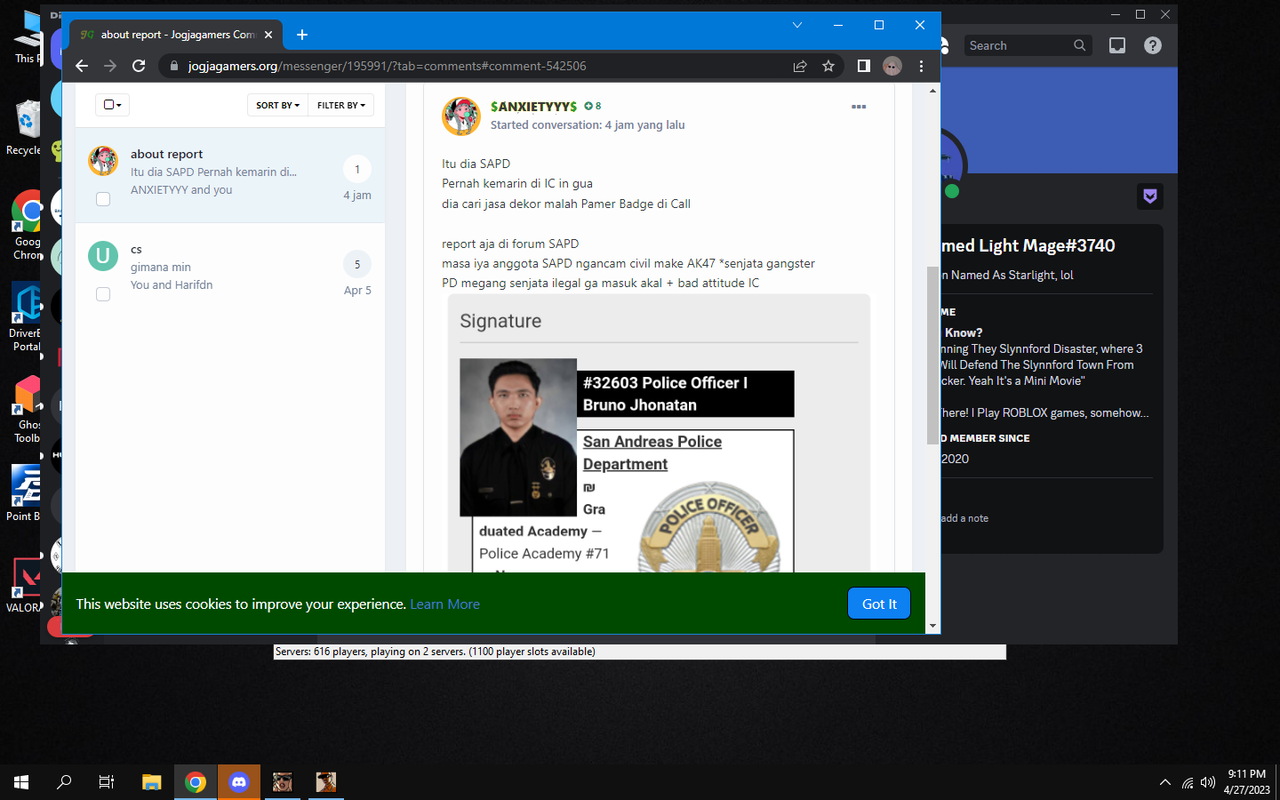Tick checkbox for about report conversation
The image size is (1280, 800).
pos(103,200)
